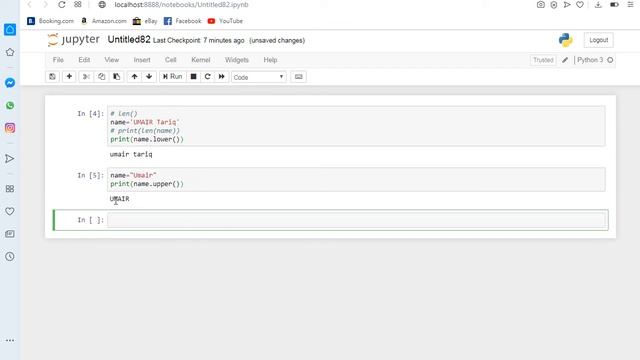Move selected cell up arrow
640x360 pixels.
click(134, 77)
